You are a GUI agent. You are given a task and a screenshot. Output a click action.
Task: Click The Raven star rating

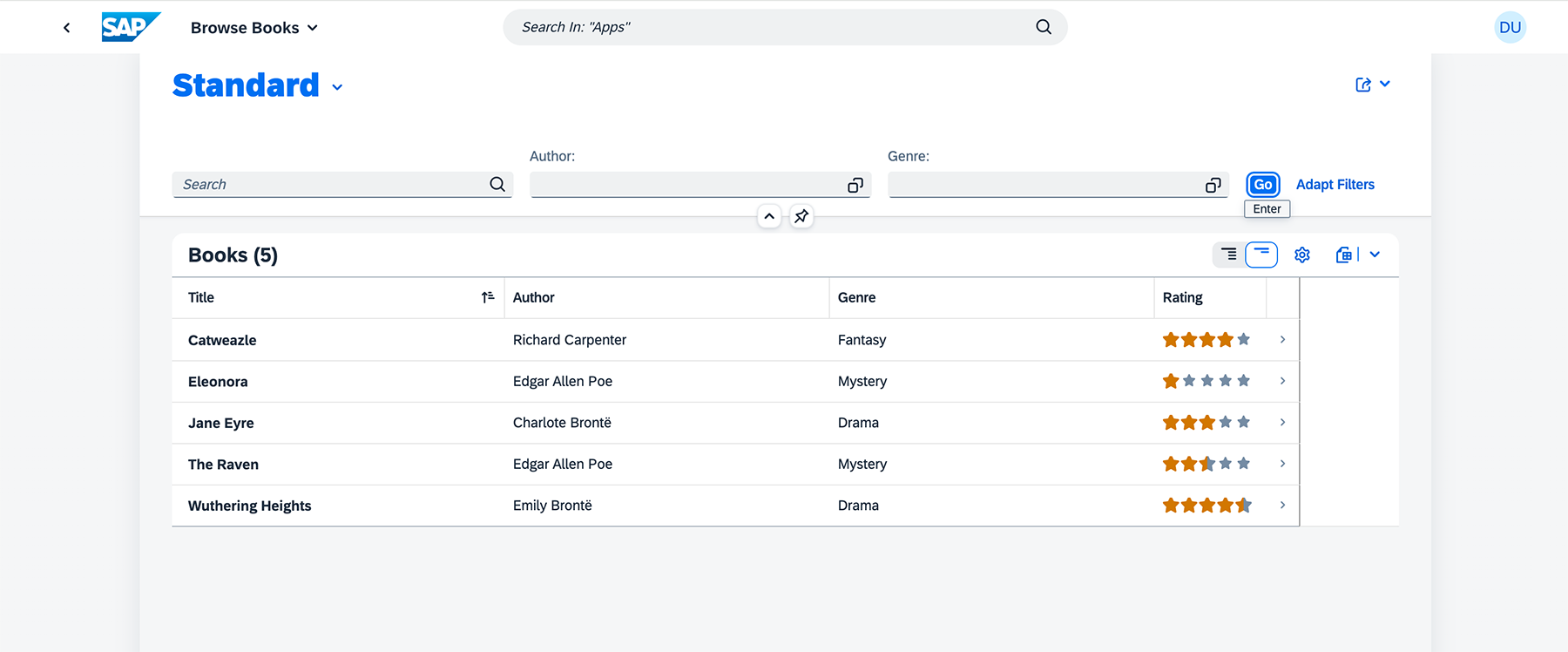(x=1206, y=464)
